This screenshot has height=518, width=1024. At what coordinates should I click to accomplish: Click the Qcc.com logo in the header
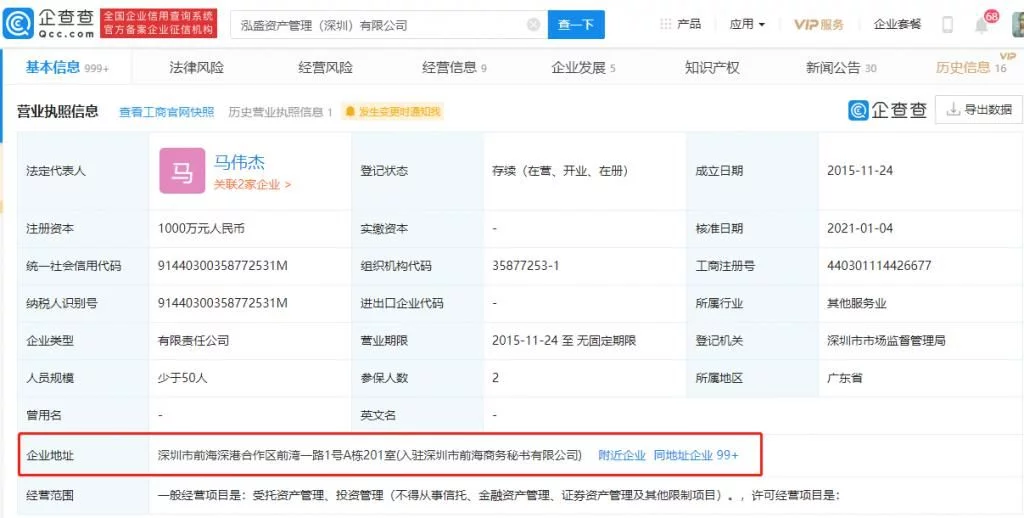pos(49,24)
